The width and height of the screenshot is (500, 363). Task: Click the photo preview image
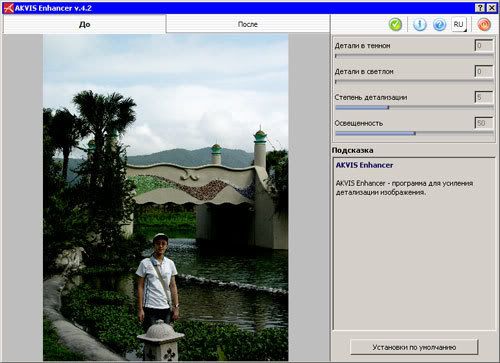click(x=166, y=197)
